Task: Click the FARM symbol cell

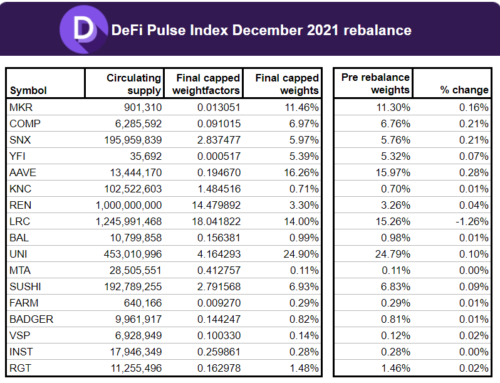Action: (24, 303)
